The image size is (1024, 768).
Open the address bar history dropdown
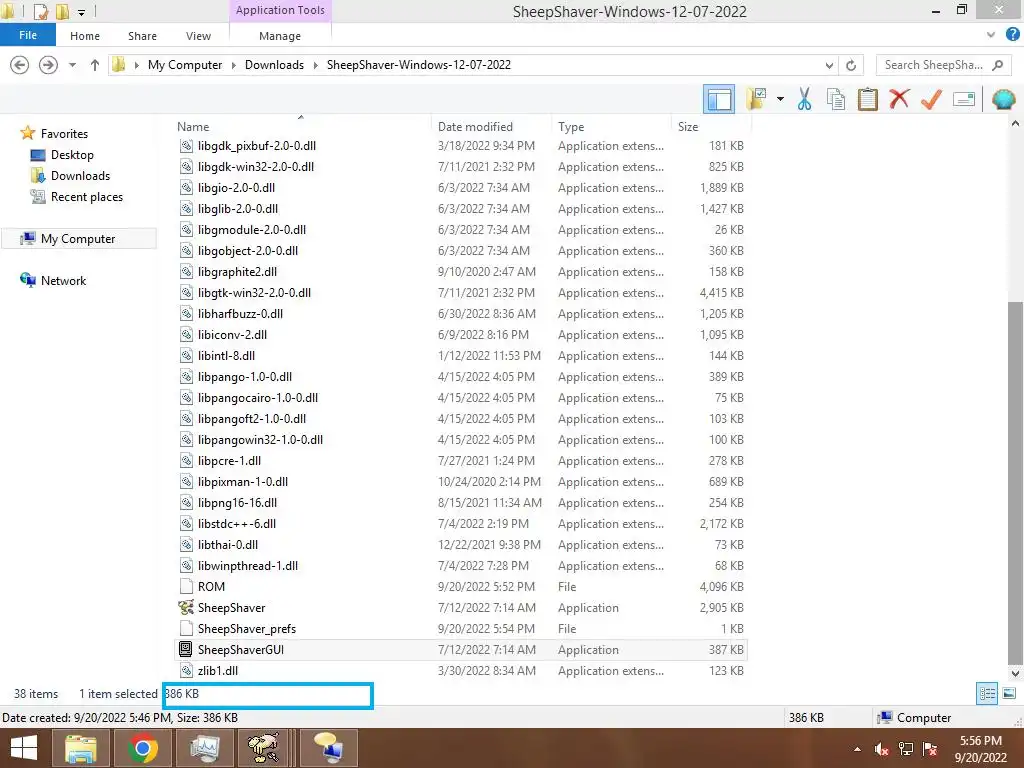[829, 65]
